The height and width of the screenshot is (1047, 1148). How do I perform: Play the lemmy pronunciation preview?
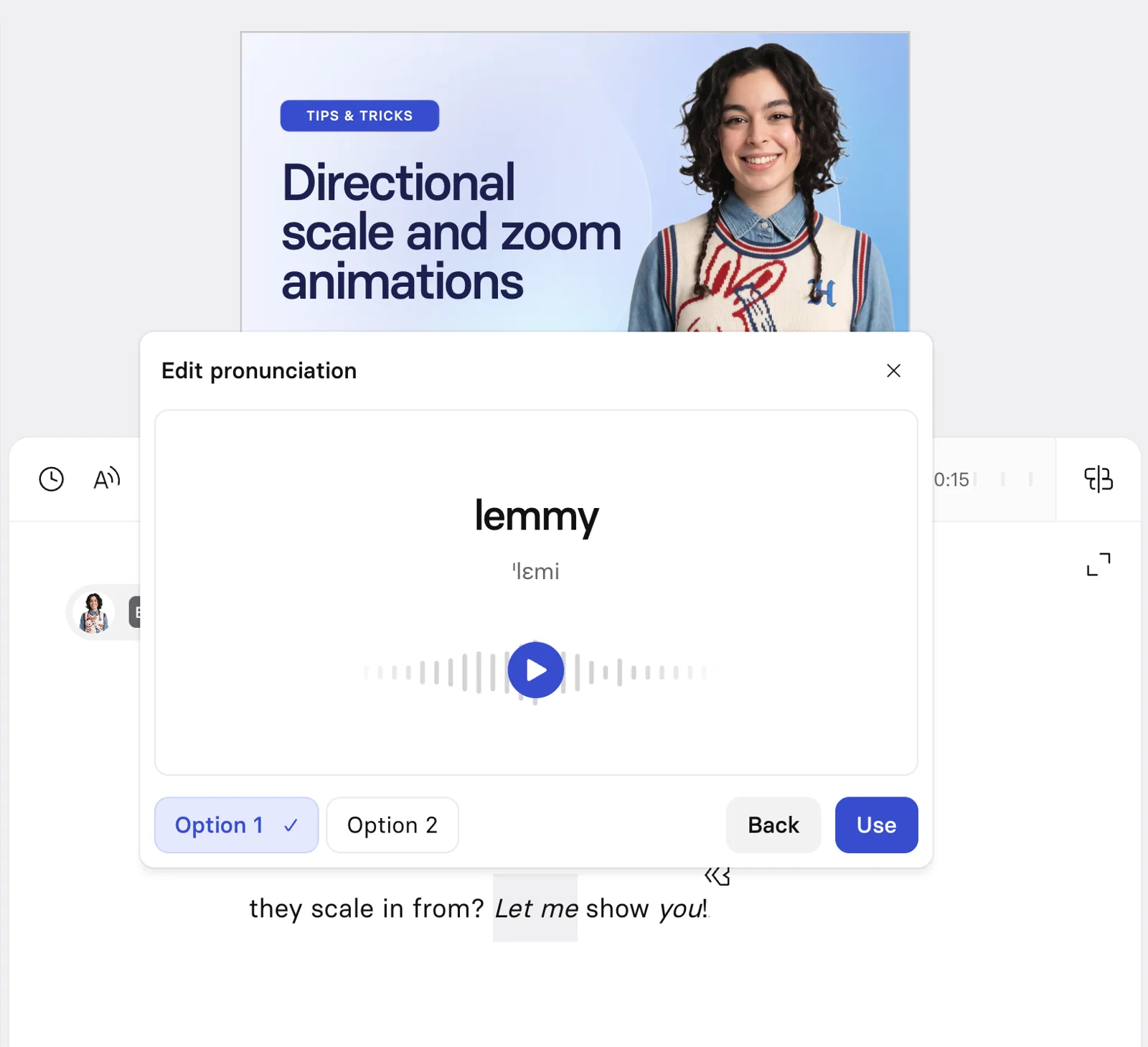(535, 670)
